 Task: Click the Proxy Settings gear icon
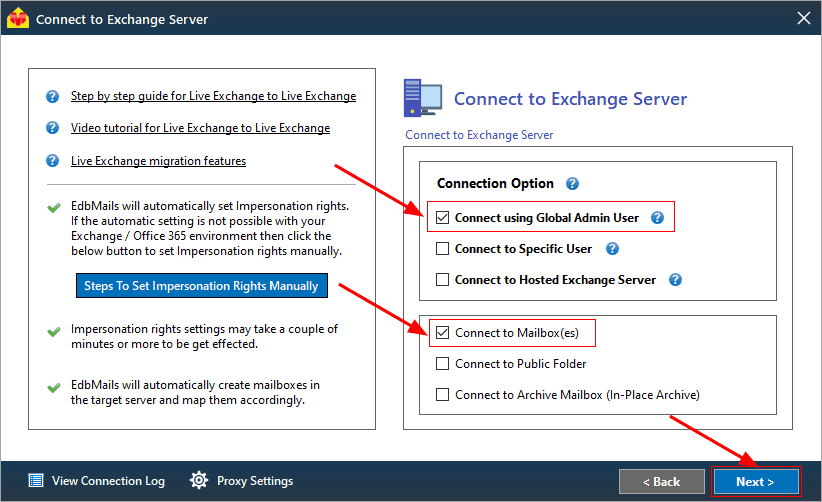pos(199,480)
